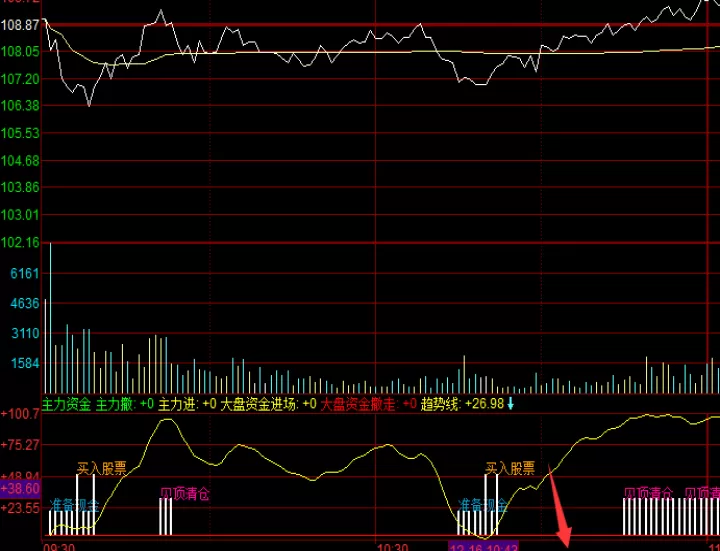Click the 103.01 price axis label

20,215
